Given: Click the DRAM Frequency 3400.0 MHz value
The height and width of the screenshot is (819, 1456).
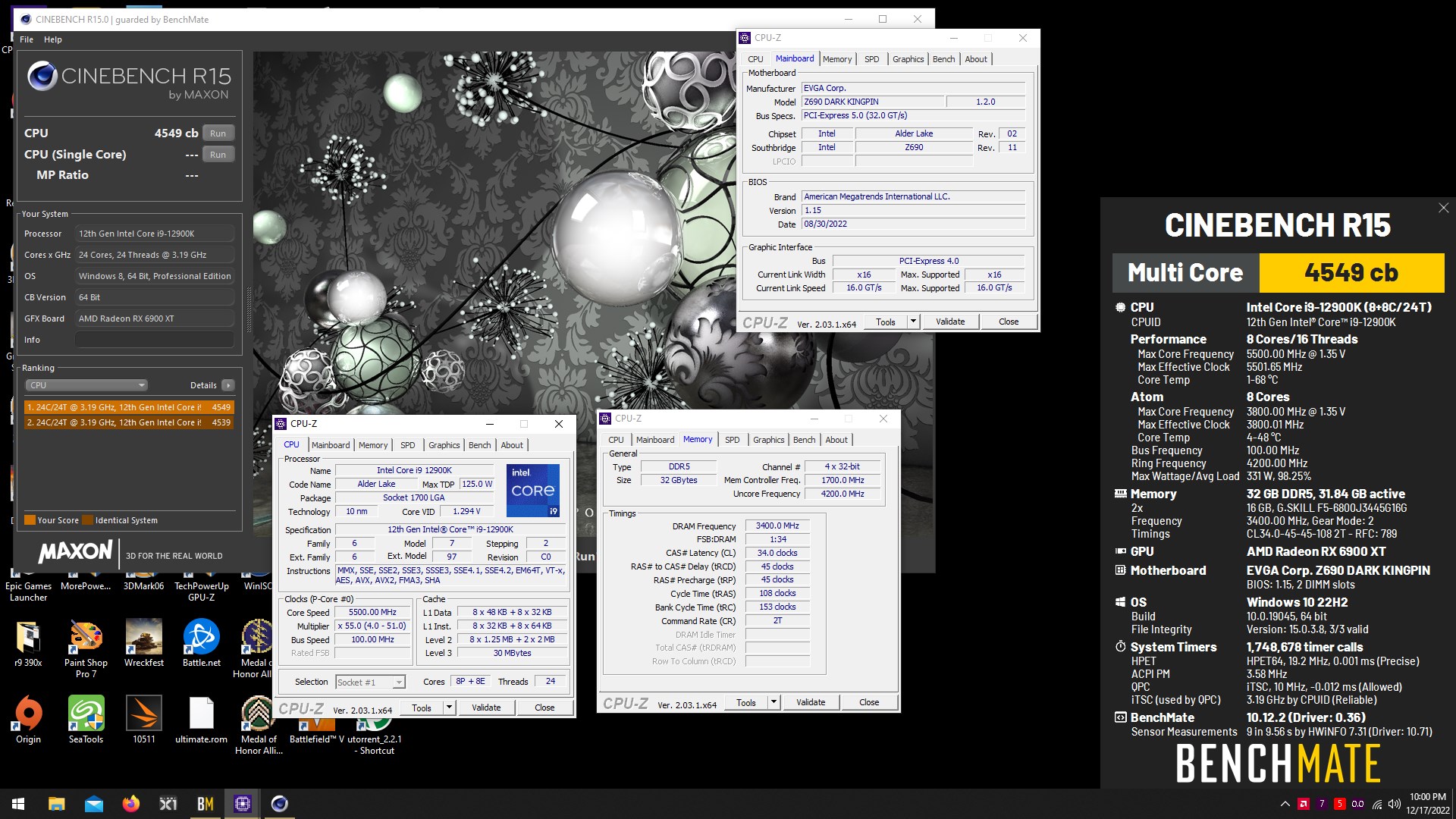Looking at the screenshot, I should (777, 526).
